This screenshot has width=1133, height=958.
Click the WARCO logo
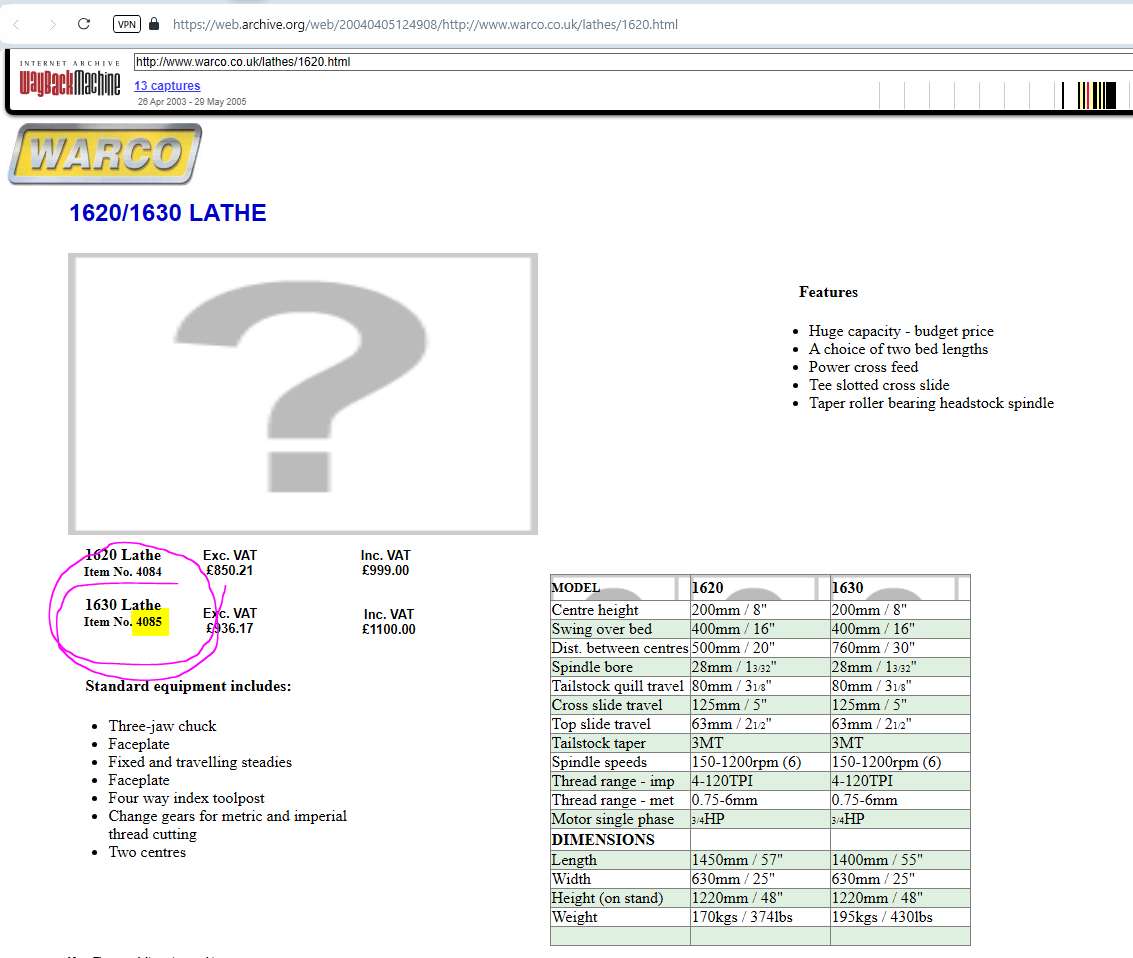point(105,153)
